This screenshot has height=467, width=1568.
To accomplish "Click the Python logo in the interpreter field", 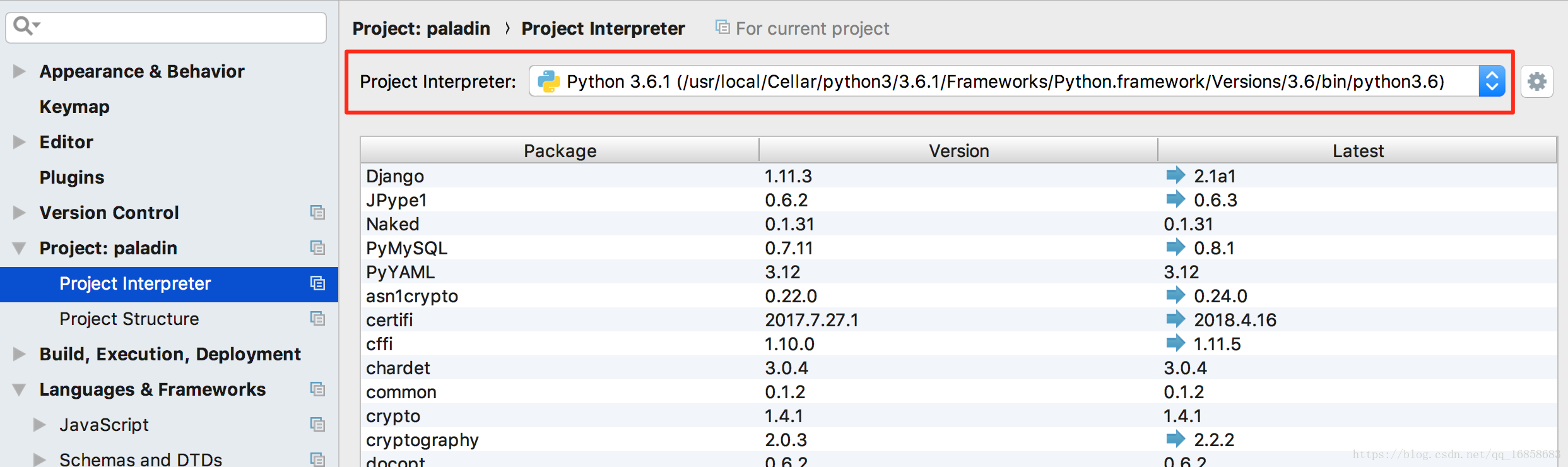I will [548, 81].
